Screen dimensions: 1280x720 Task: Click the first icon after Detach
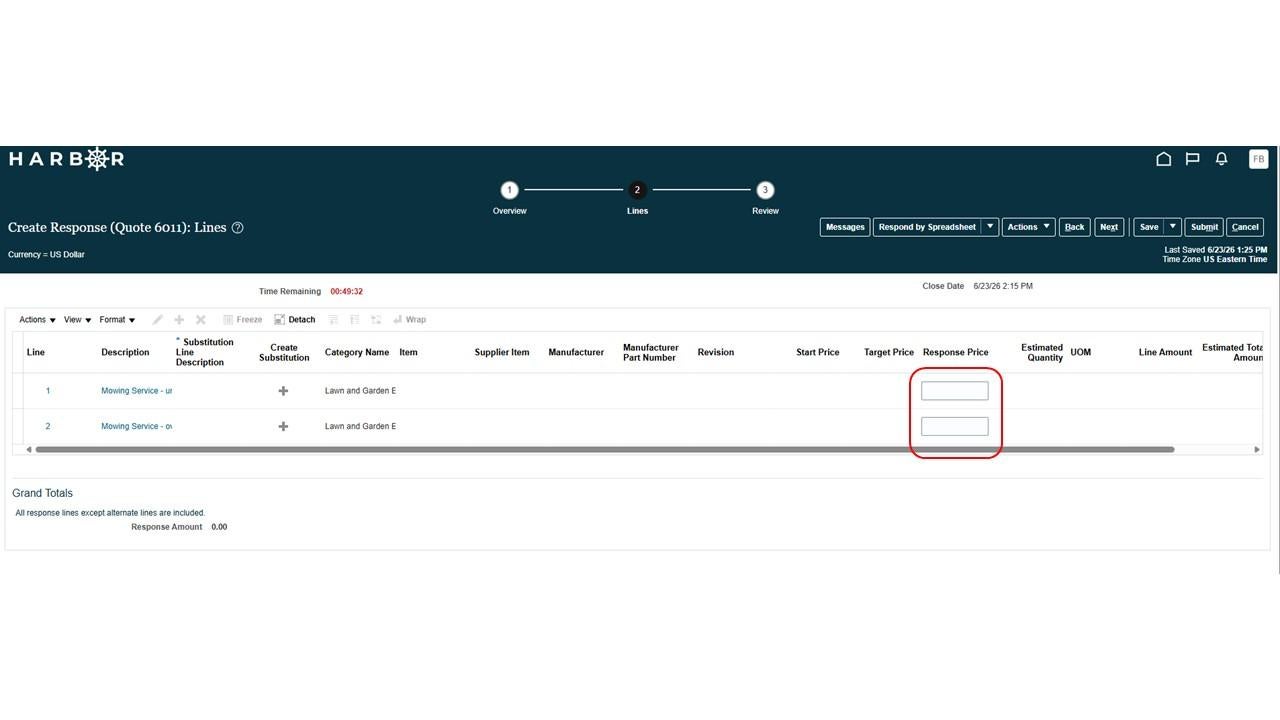(x=333, y=320)
